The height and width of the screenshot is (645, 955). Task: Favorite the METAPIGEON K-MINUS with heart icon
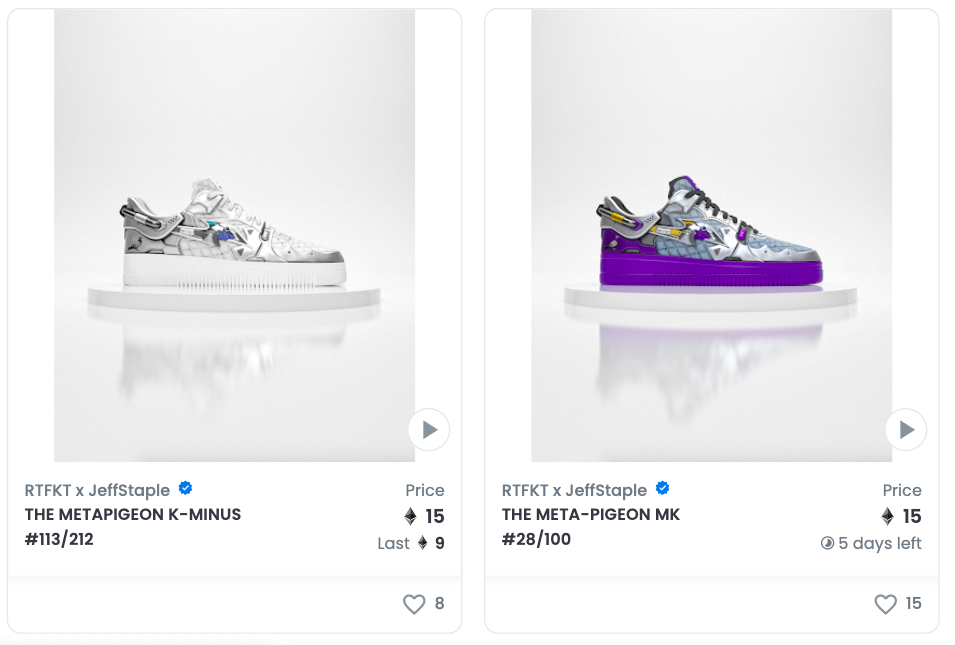(x=414, y=604)
